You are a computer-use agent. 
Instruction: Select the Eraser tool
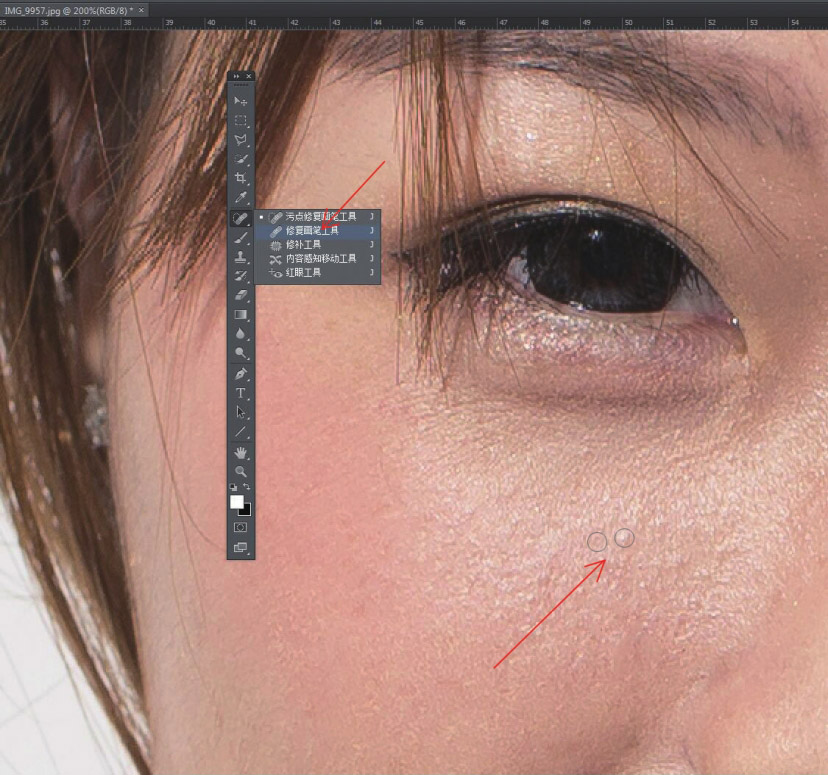pyautogui.click(x=241, y=295)
